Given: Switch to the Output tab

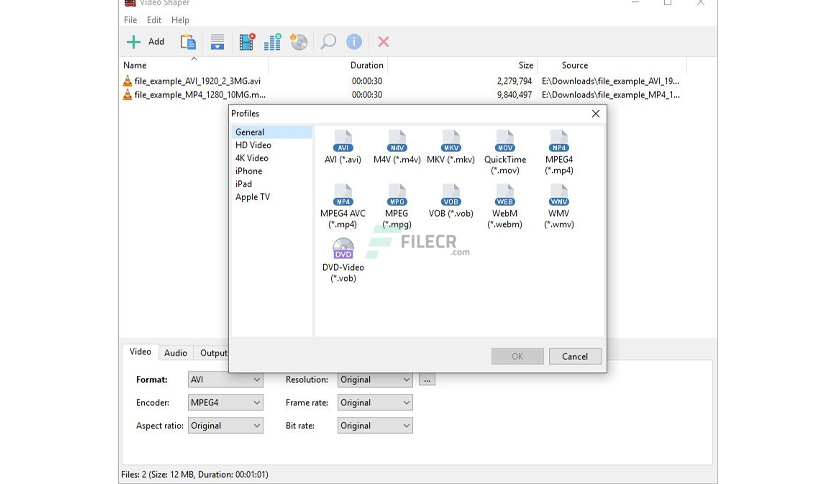Looking at the screenshot, I should click(213, 353).
